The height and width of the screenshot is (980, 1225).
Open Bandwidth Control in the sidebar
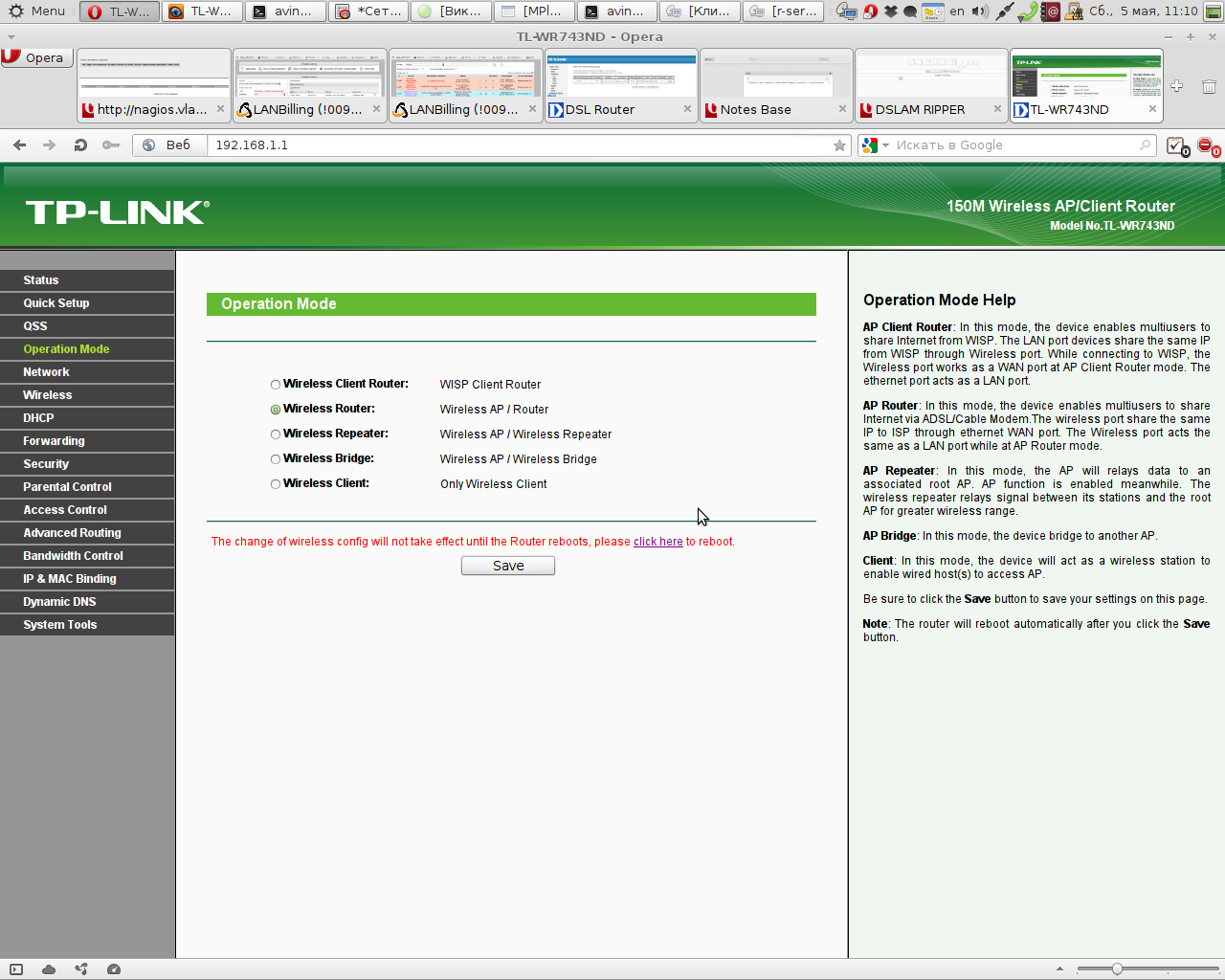tap(87, 556)
